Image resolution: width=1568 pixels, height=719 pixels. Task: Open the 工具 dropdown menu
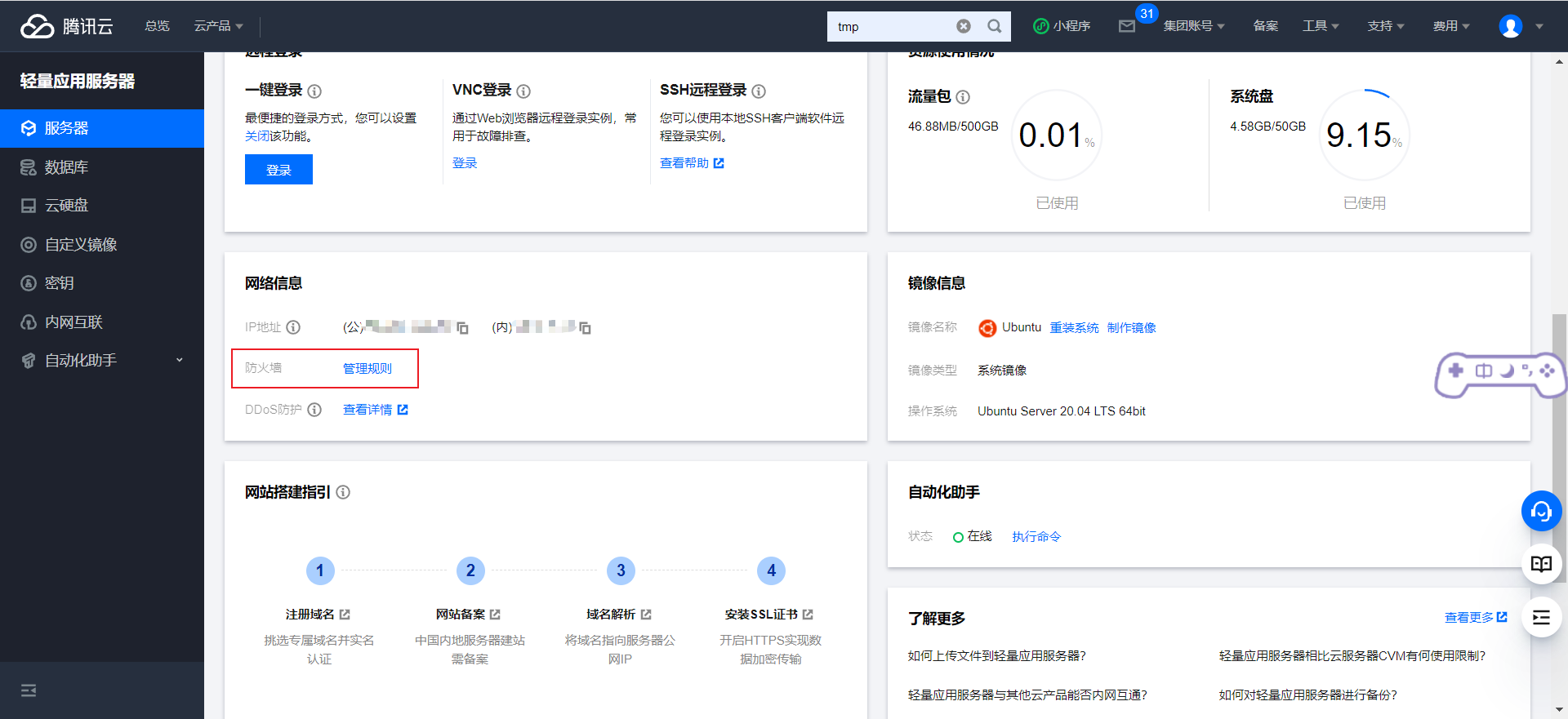pyautogui.click(x=1321, y=26)
